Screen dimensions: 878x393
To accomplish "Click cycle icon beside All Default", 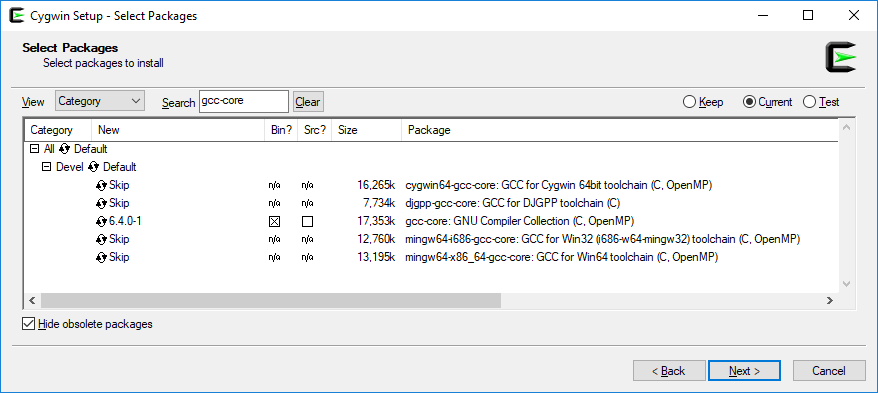I will [64, 149].
